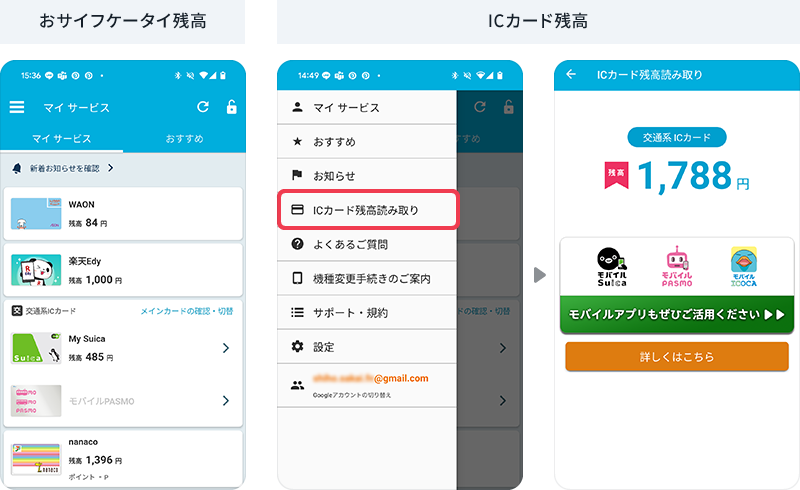Tap the 14:49 clock in the middle phone
This screenshot has width=800, height=490.
[x=308, y=76]
